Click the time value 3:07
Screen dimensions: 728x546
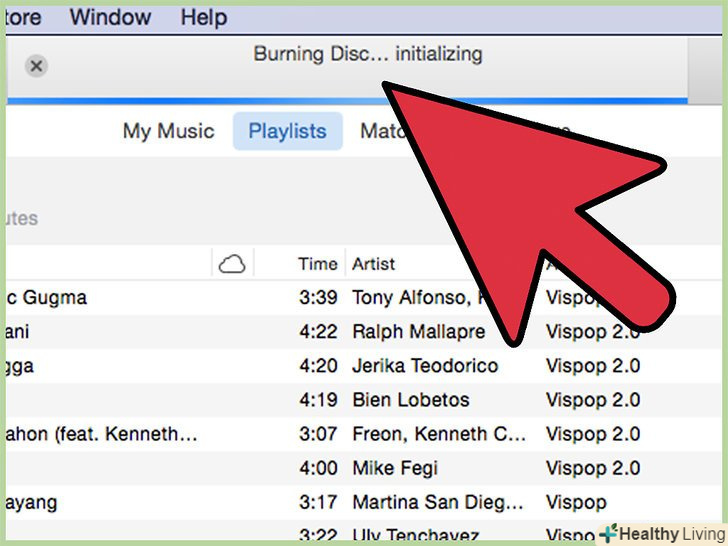coord(318,434)
